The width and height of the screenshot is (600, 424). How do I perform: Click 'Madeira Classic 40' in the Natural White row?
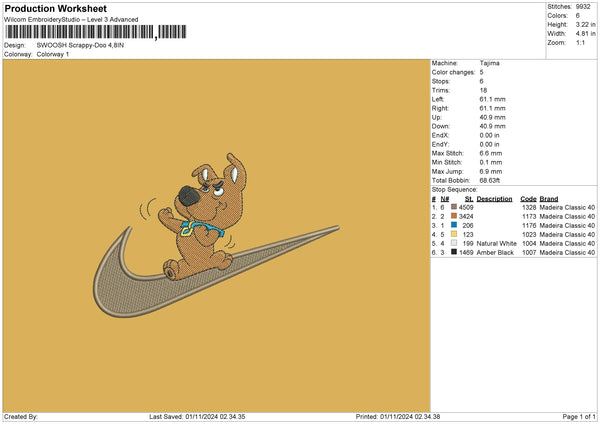(567, 243)
